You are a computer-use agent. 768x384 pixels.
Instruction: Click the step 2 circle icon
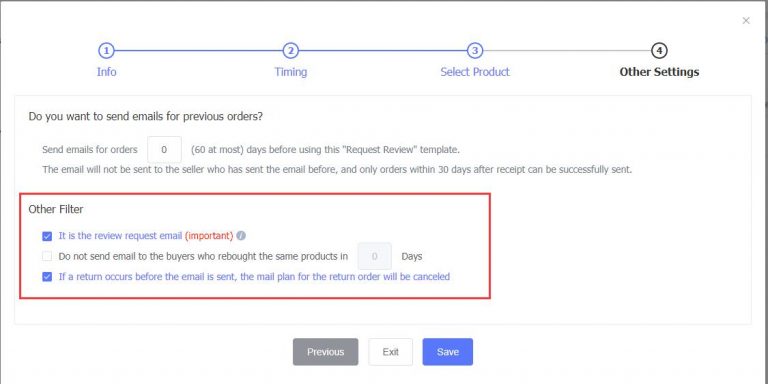tap(290, 50)
